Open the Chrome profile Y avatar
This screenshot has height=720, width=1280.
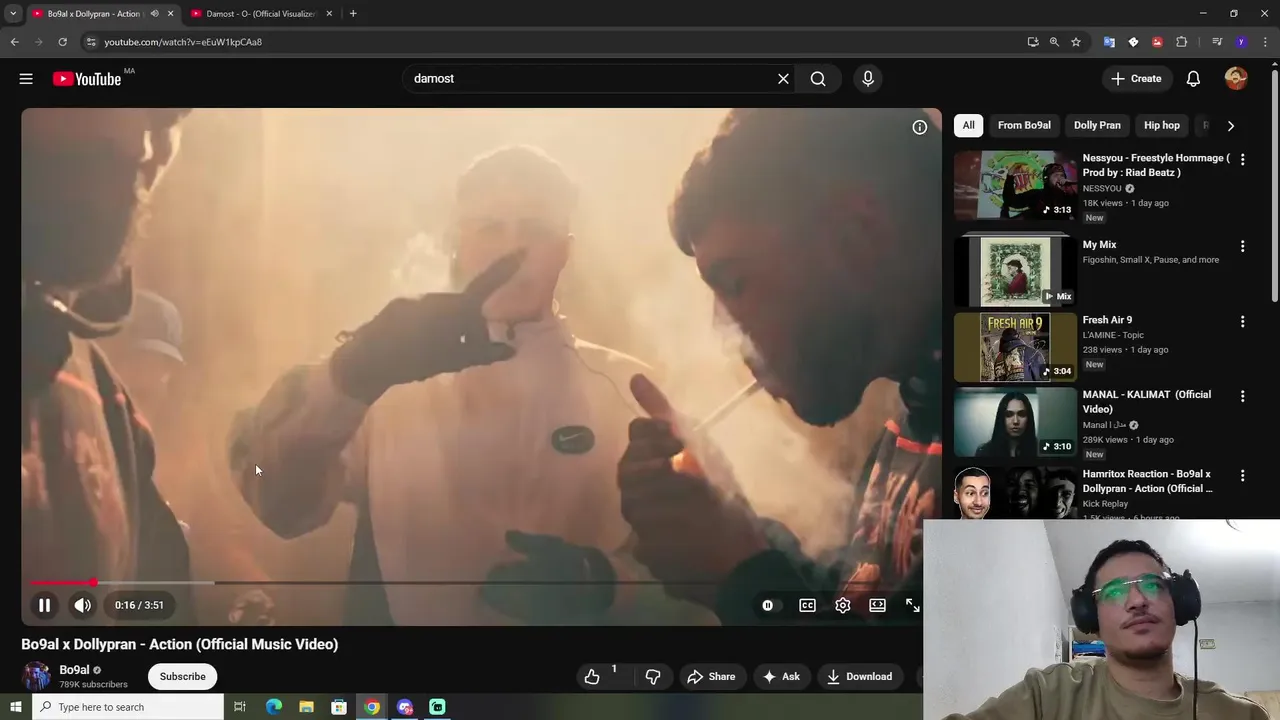pyautogui.click(x=1241, y=42)
